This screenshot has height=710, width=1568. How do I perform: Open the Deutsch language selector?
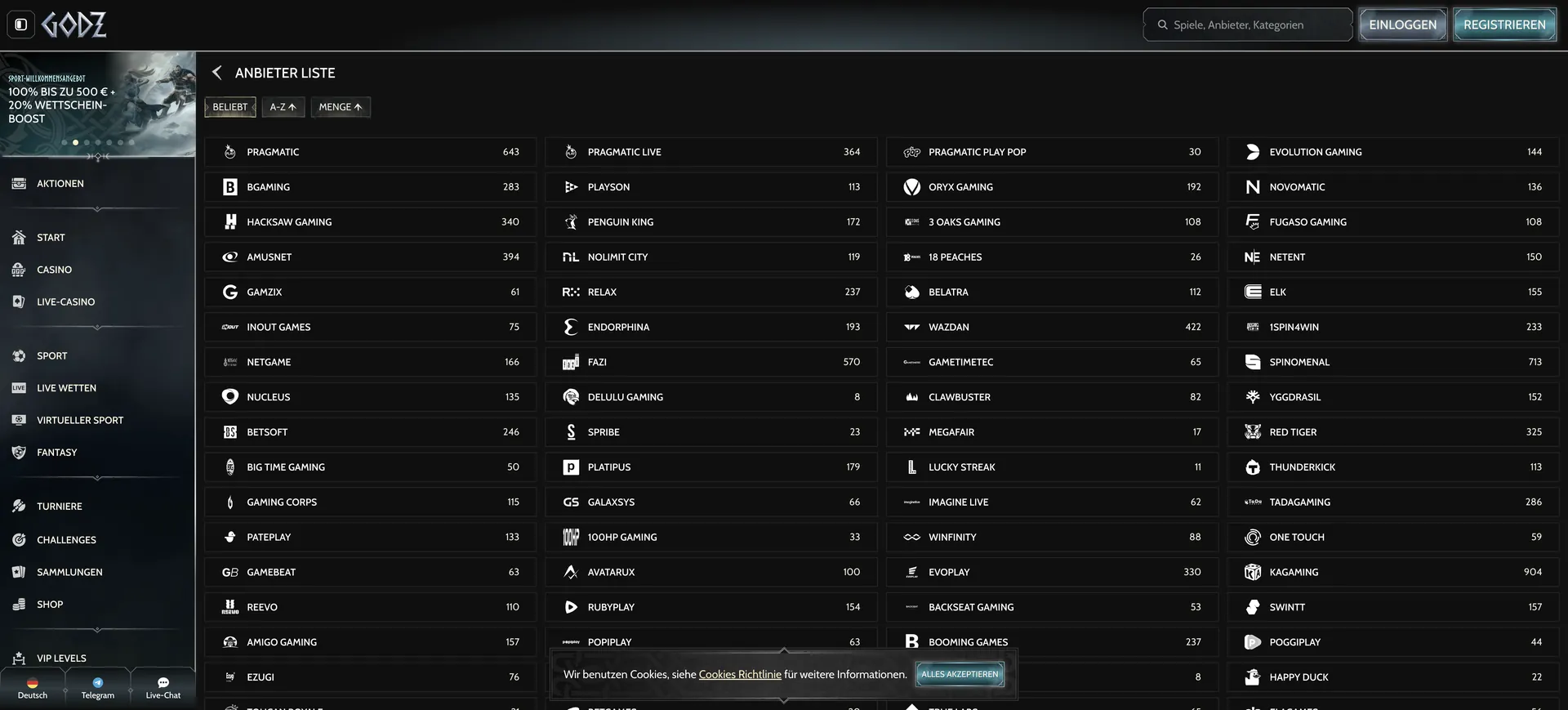pos(33,688)
